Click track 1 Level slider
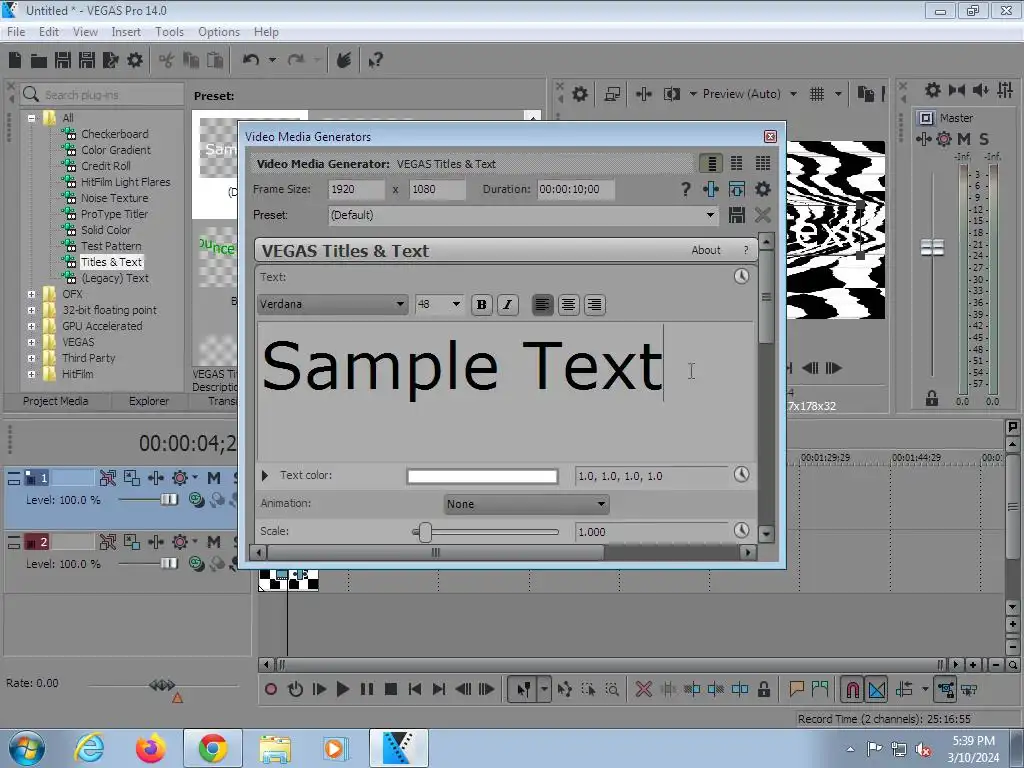 click(169, 500)
